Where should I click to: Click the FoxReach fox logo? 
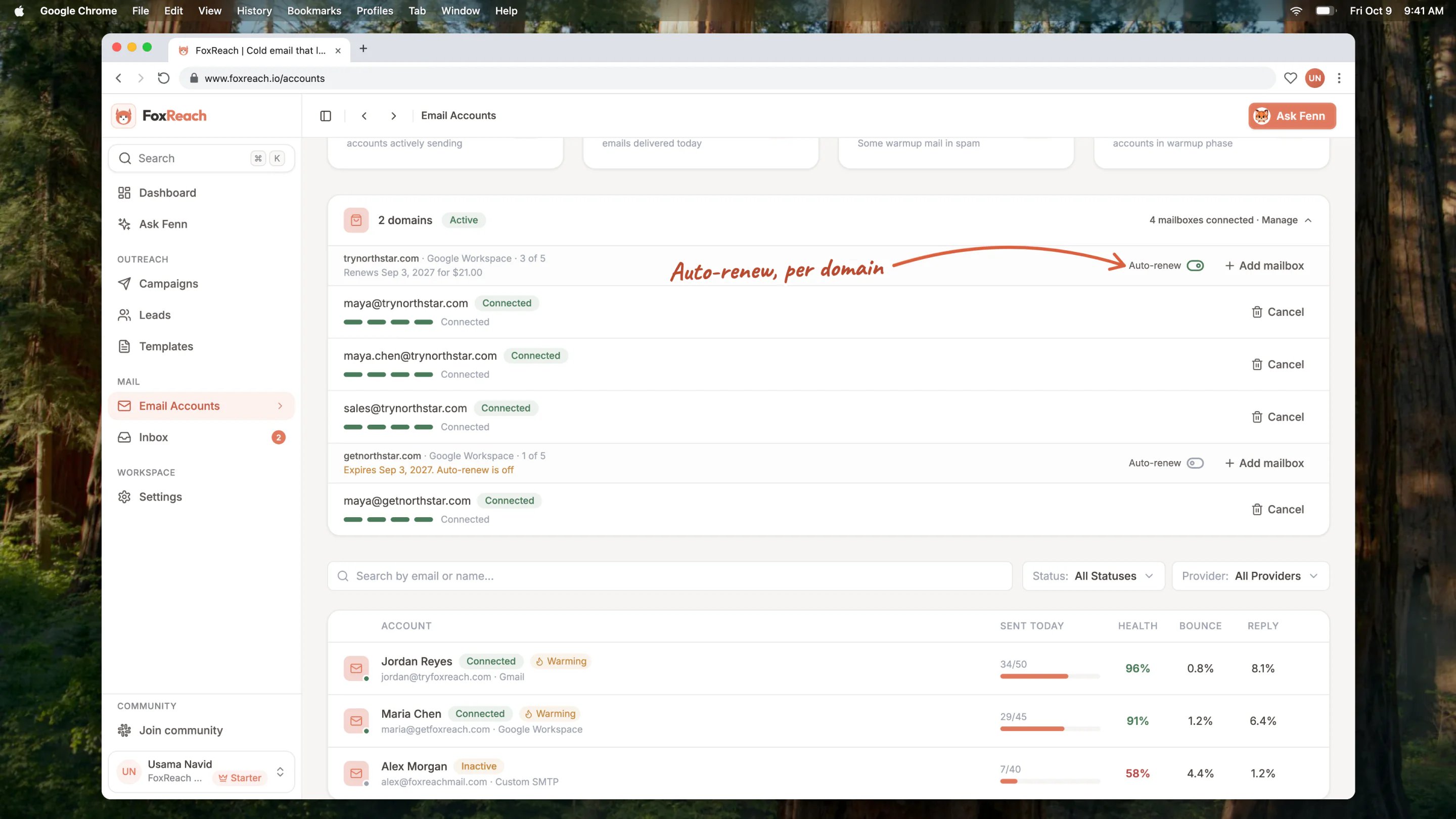tap(123, 116)
